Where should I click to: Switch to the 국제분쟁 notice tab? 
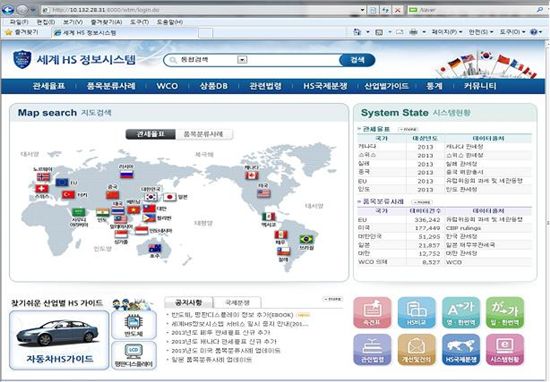pyautogui.click(x=237, y=302)
